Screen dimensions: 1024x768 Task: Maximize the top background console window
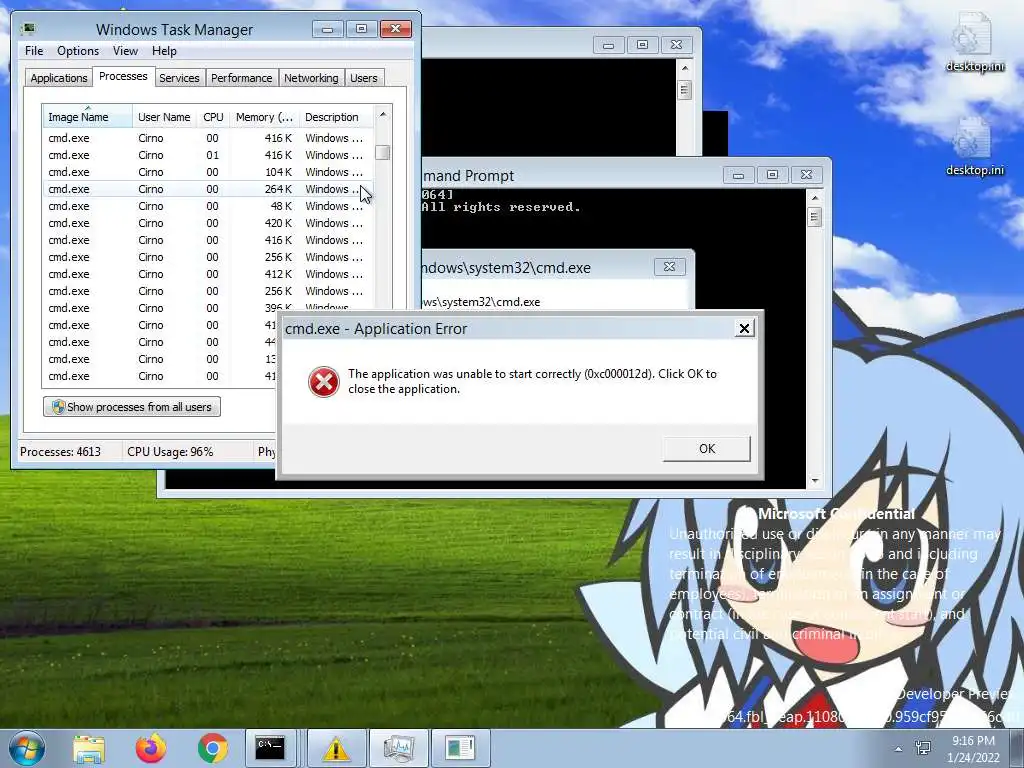[643, 45]
